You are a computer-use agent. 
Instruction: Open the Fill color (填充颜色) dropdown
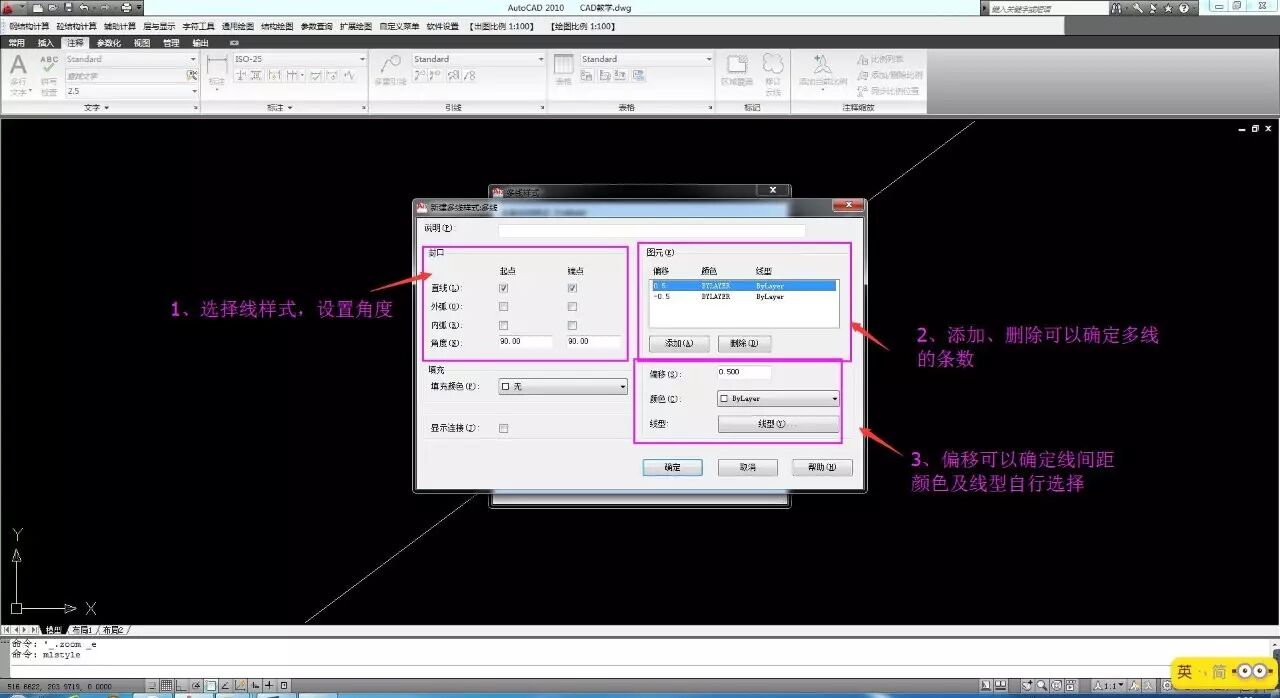point(563,386)
